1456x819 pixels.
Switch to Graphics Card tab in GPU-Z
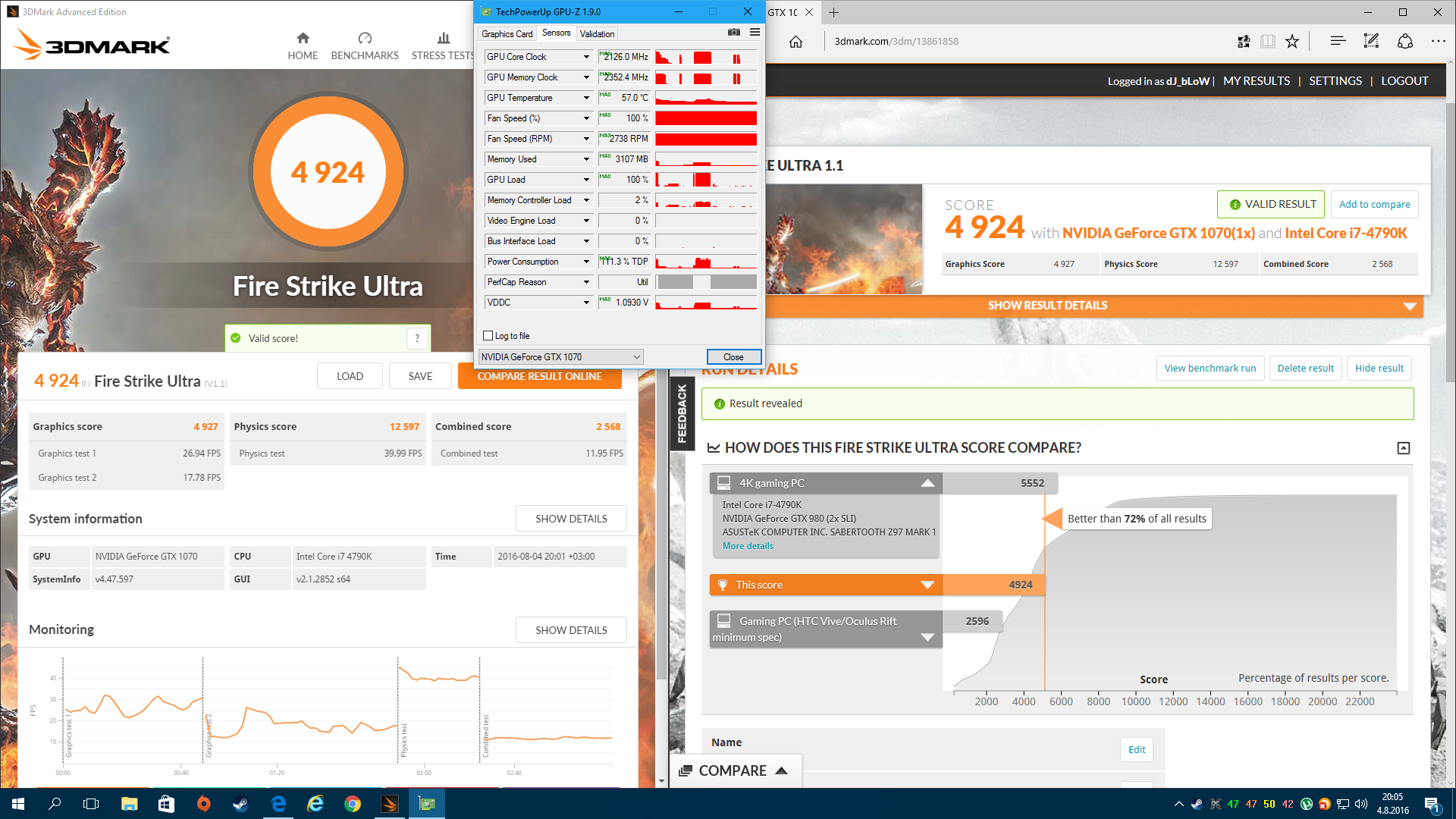point(507,34)
